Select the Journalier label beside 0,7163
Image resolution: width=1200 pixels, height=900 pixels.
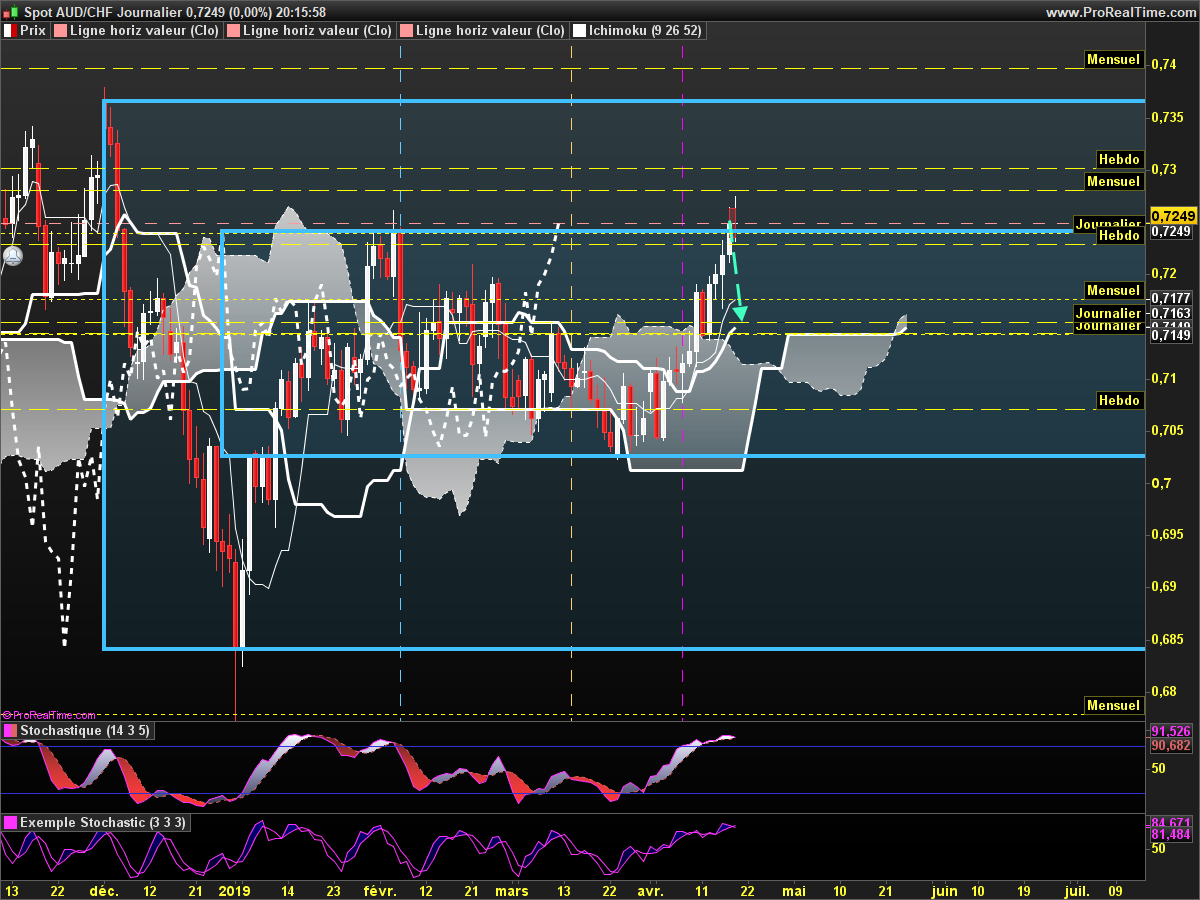click(1107, 313)
